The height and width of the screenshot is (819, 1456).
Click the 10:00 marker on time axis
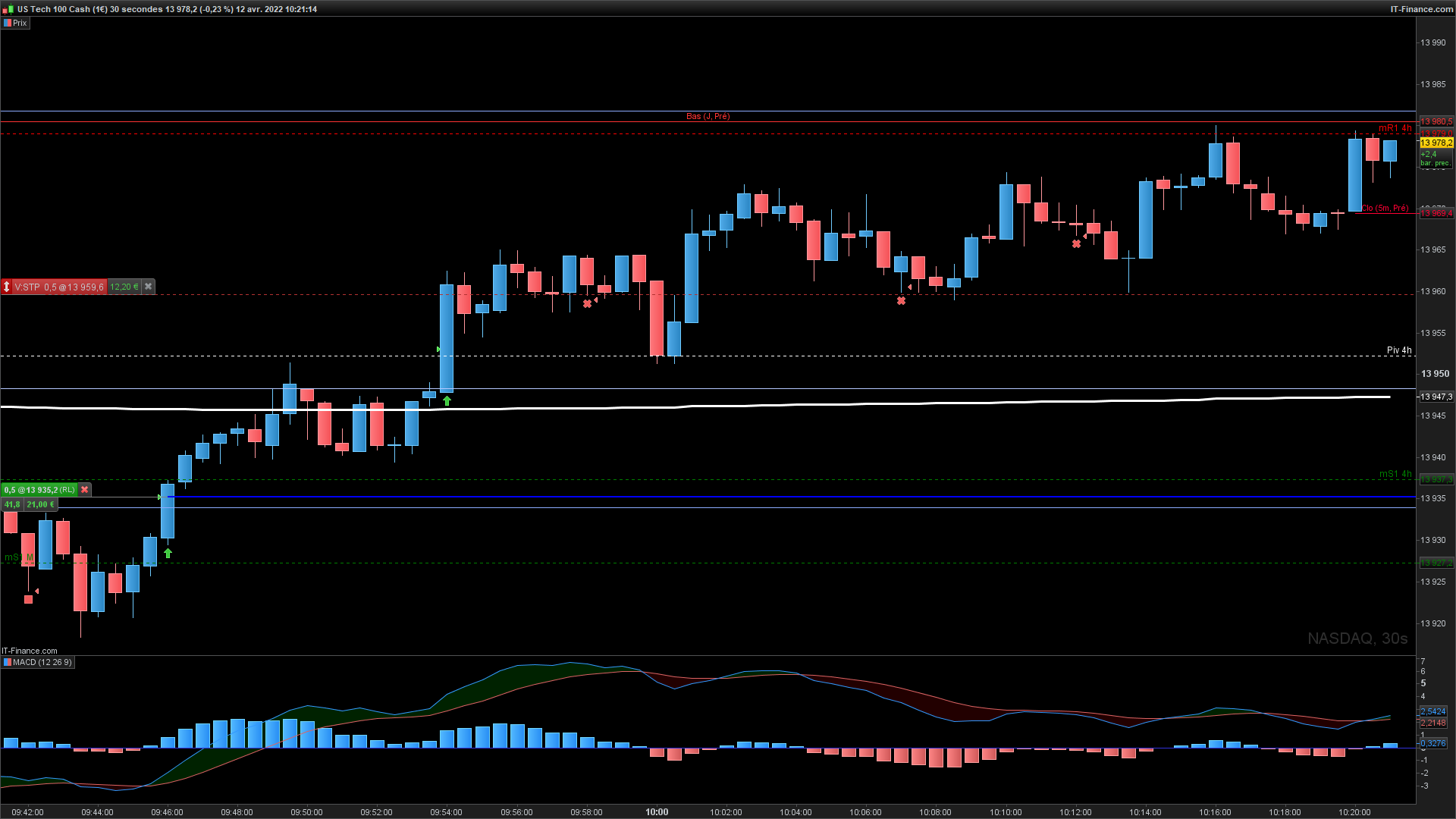(657, 812)
